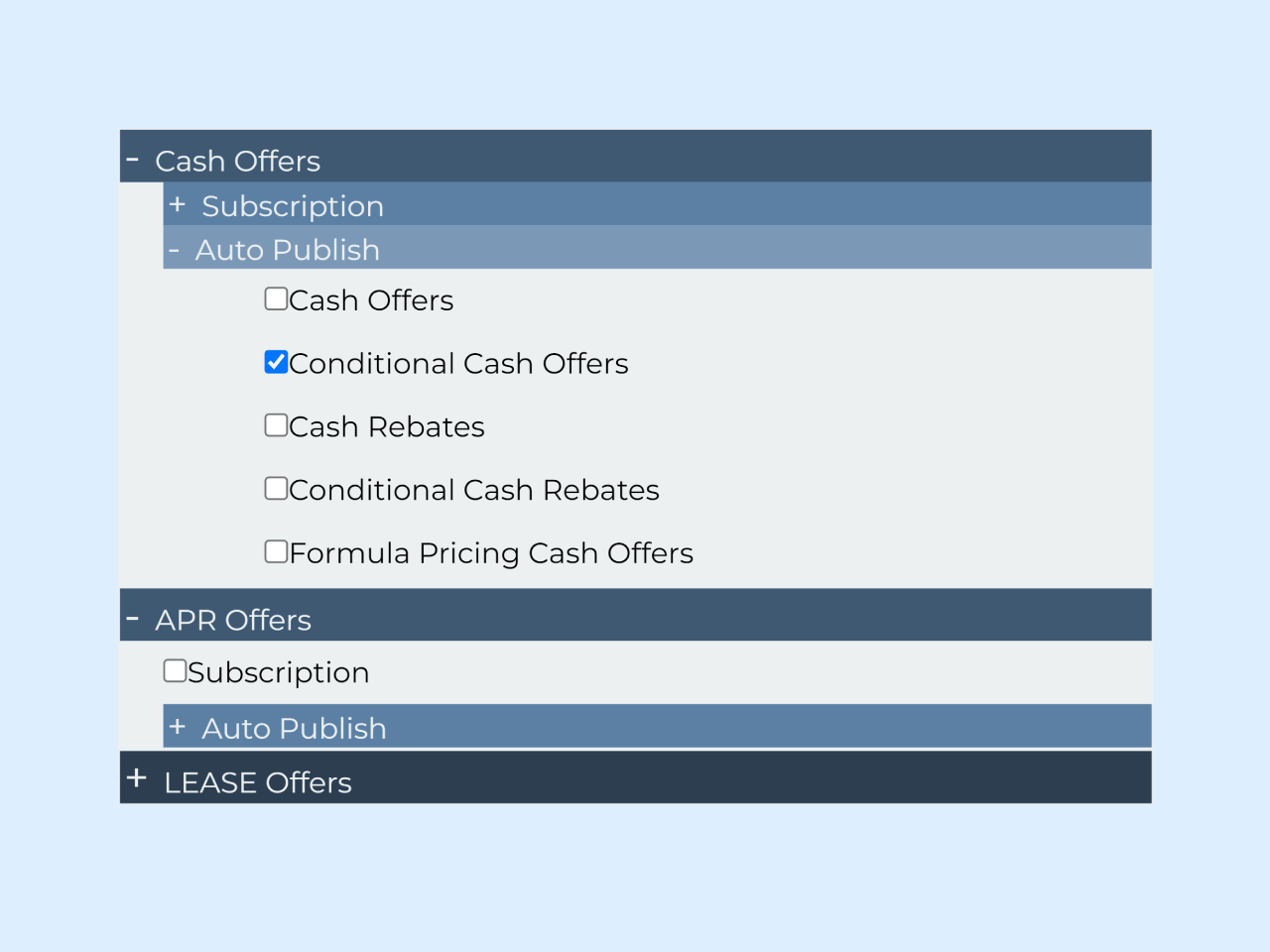Enable Formula Pricing Cash Offers
Image resolution: width=1270 pixels, height=952 pixels.
(276, 551)
